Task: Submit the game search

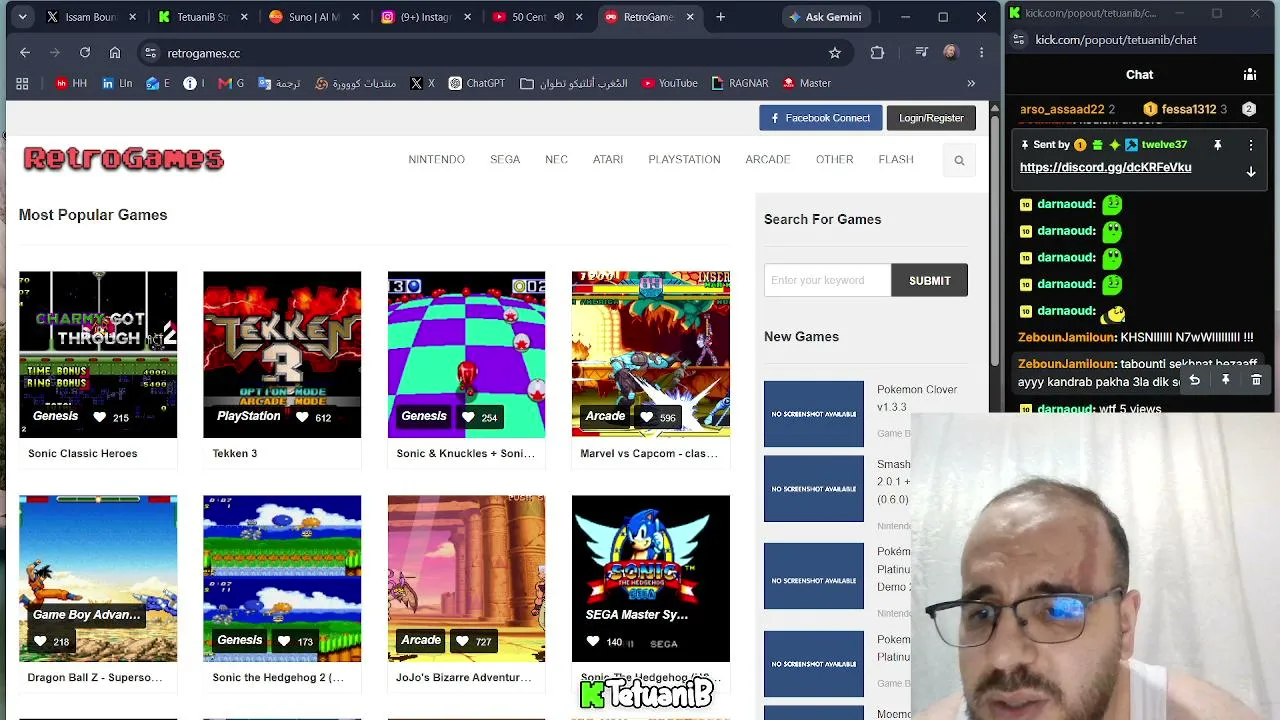Action: coord(930,280)
